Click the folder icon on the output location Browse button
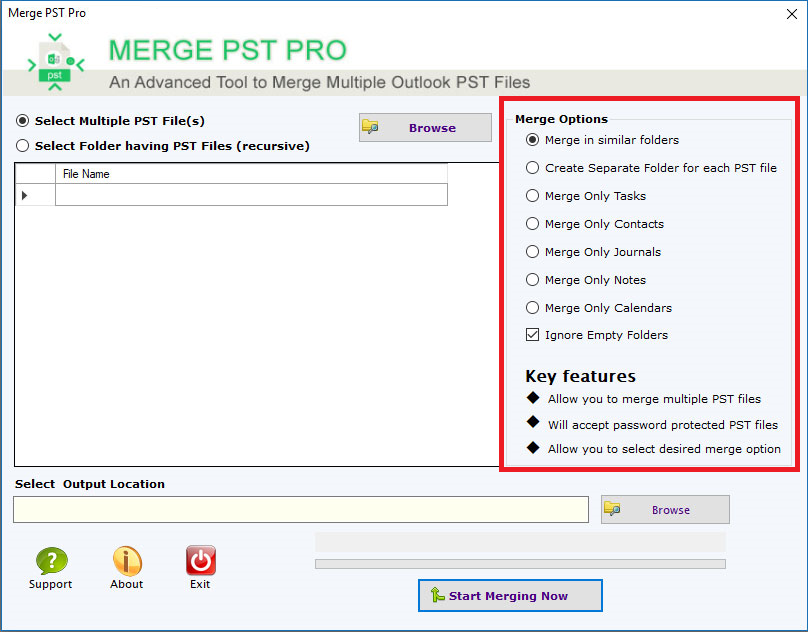 point(612,508)
